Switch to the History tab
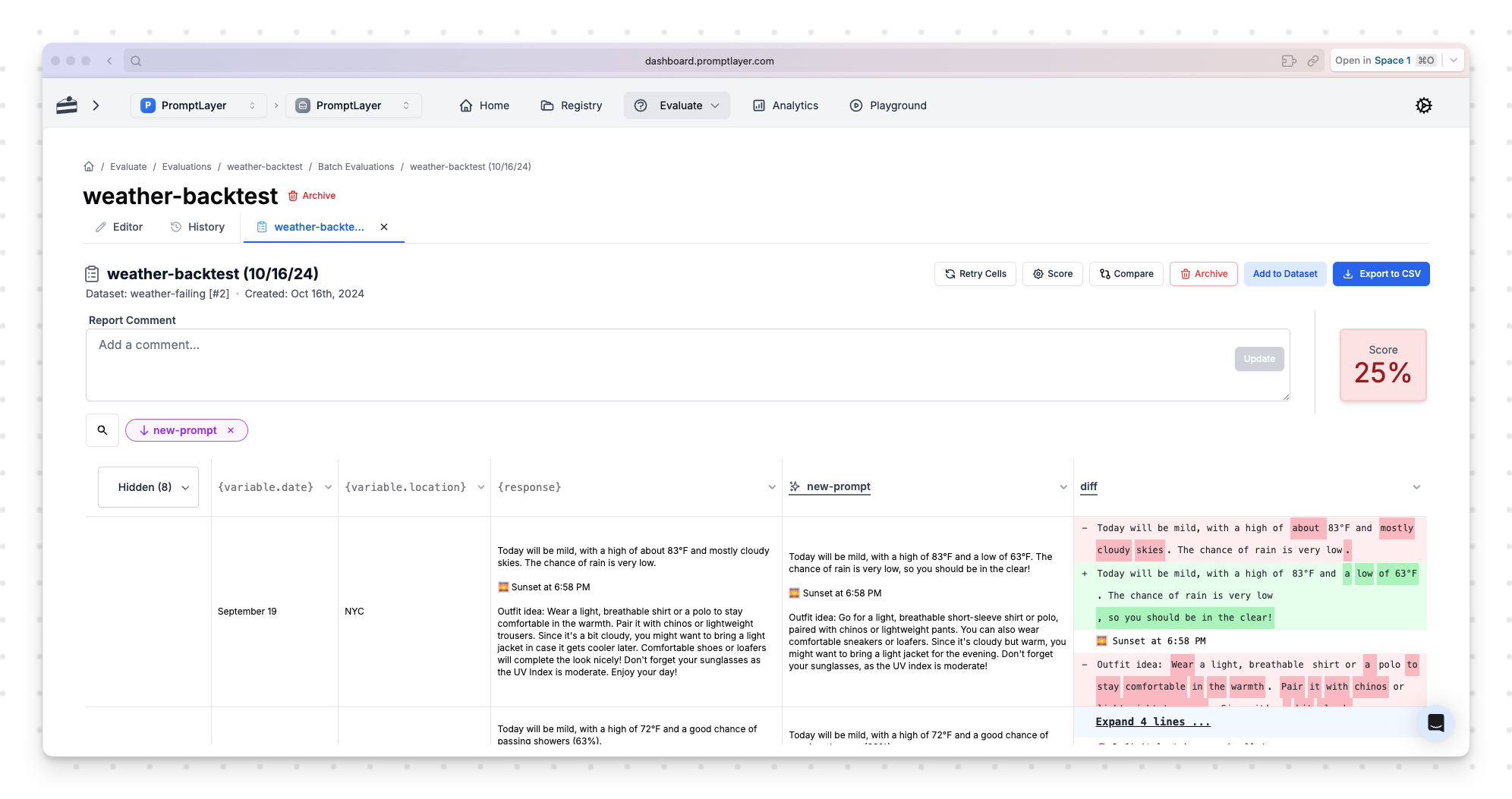 click(x=197, y=227)
